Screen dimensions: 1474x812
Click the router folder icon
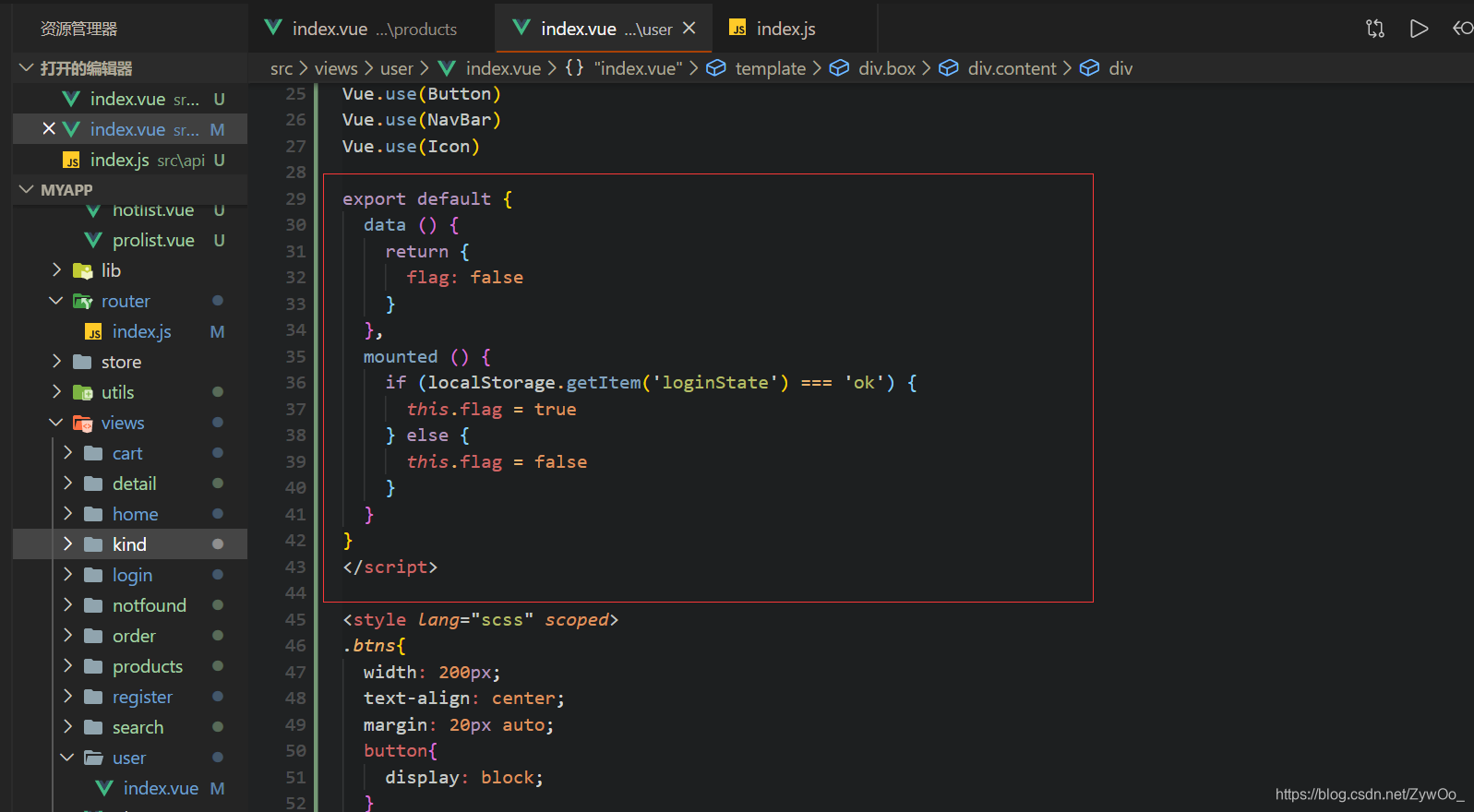83,301
